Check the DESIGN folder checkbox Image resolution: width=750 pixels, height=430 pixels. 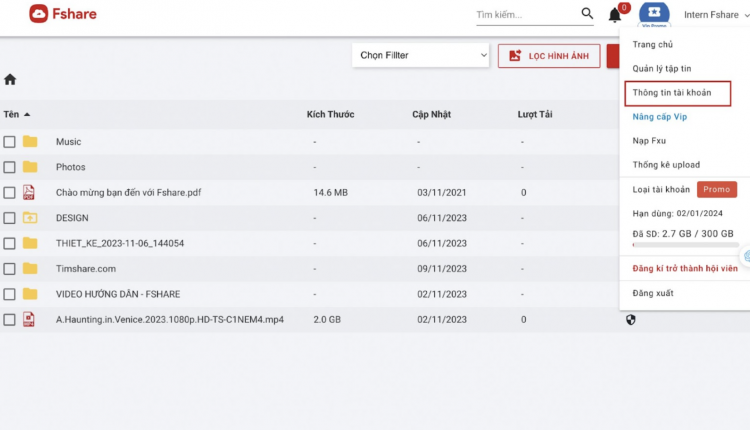click(x=9, y=218)
